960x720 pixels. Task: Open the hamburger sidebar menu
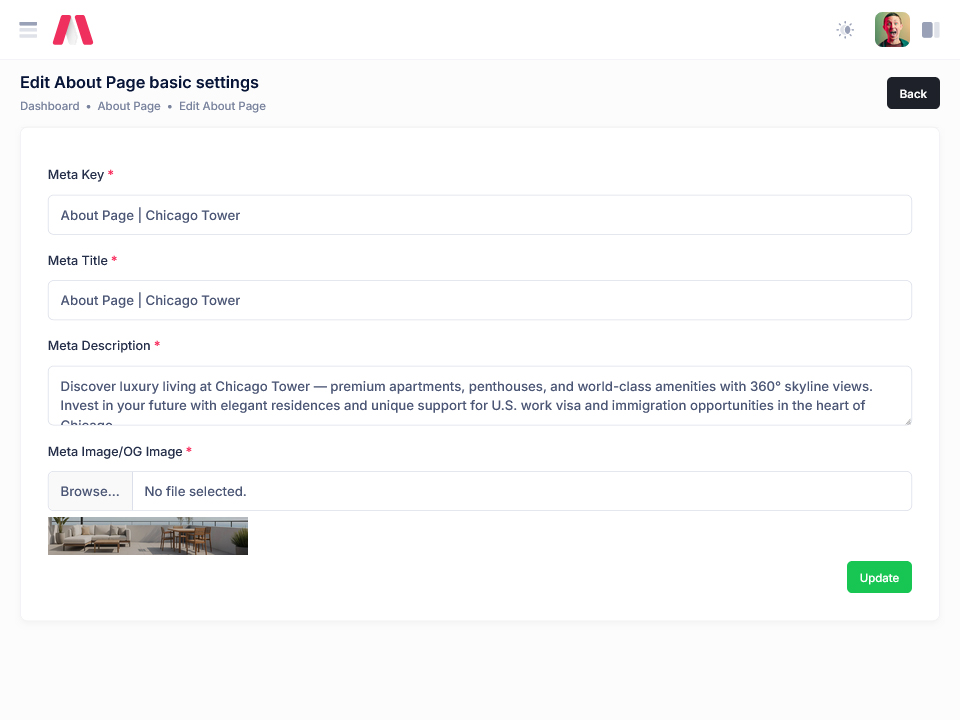point(28,30)
